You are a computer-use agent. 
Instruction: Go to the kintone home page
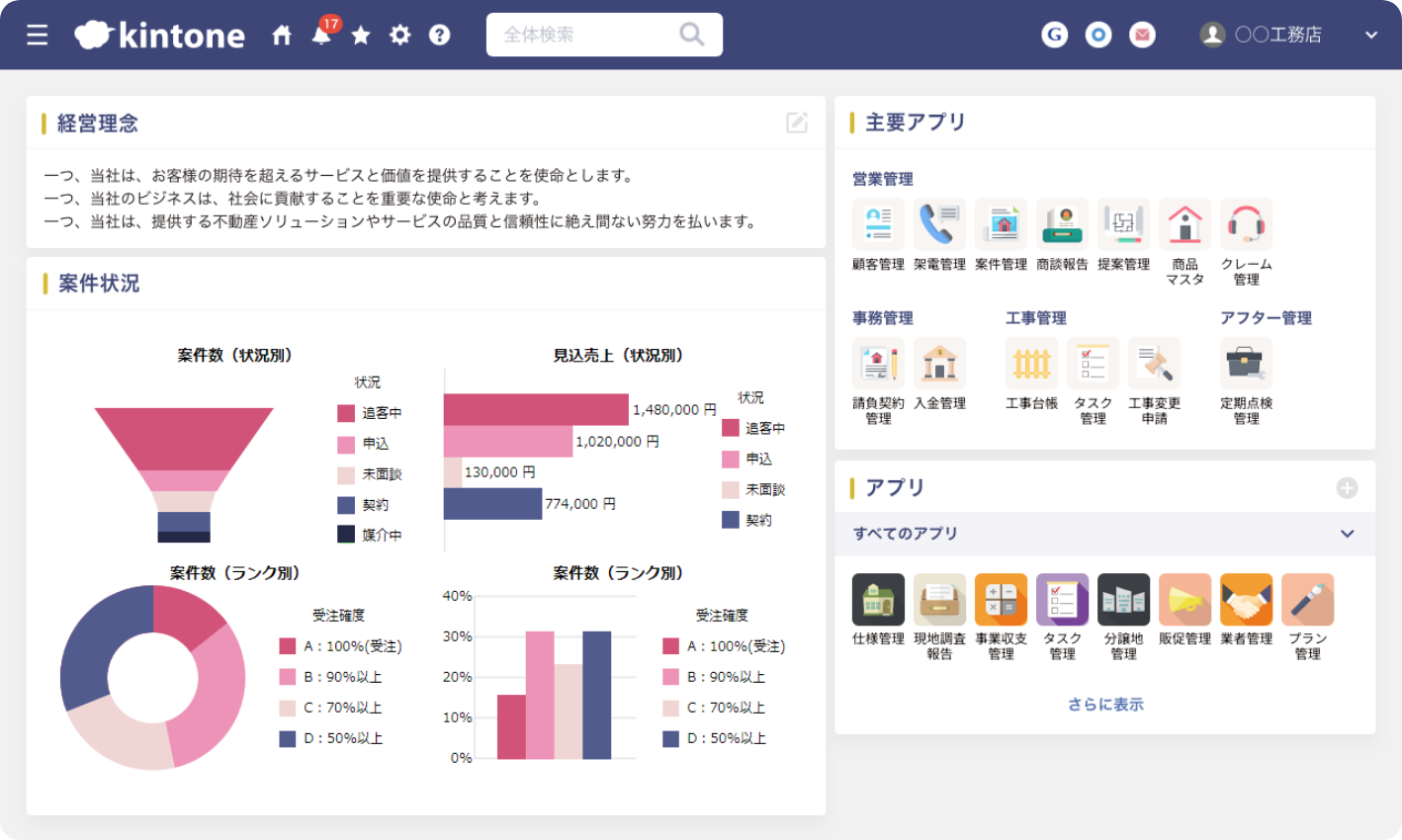point(282,36)
